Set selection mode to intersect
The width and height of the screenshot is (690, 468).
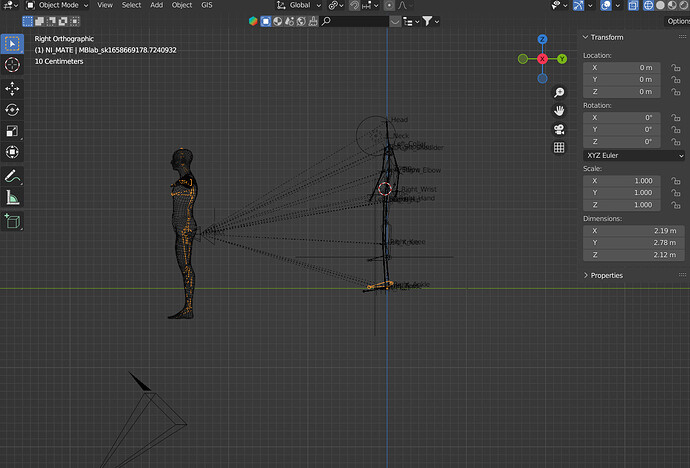(75, 21)
